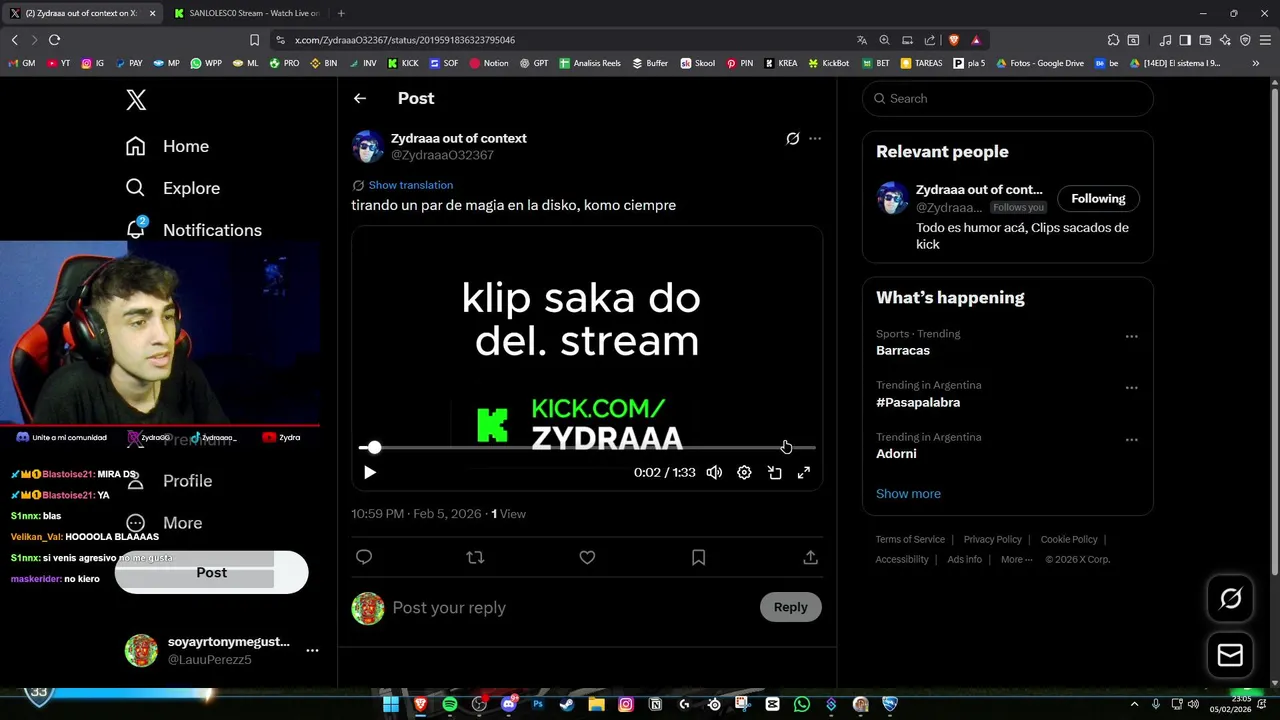Go to Home in X sidebar
The height and width of the screenshot is (720, 1280).
(167, 146)
